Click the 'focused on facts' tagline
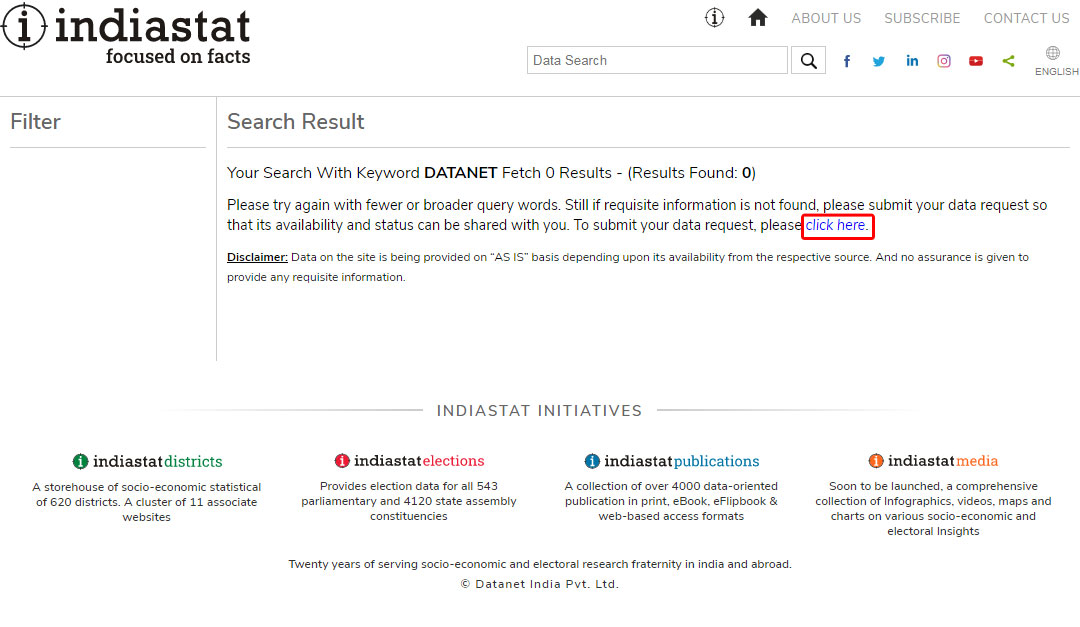Screen dimensions: 1080x627 tap(178, 56)
